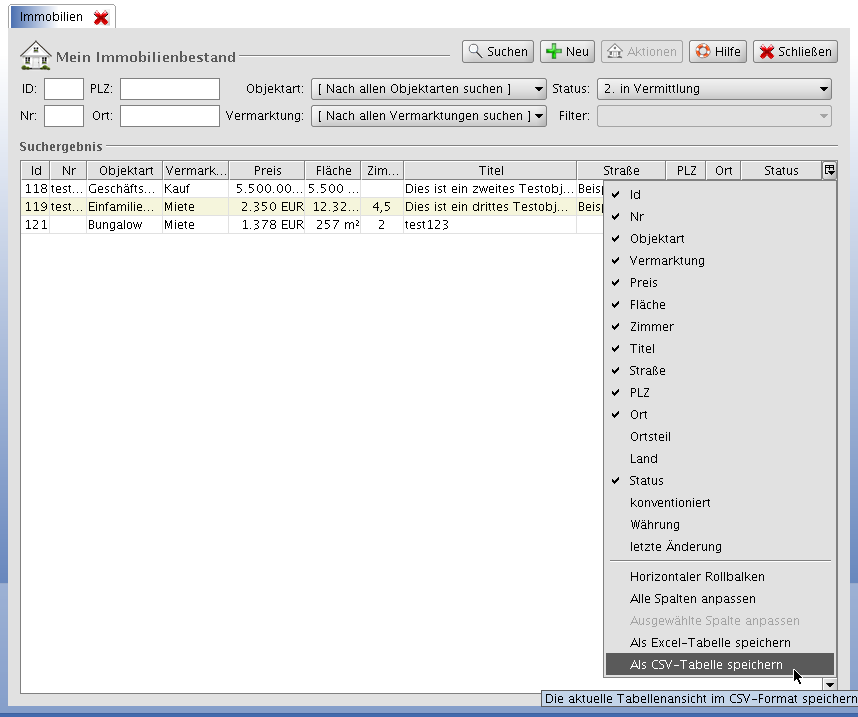Image resolution: width=858 pixels, height=717 pixels.
Task: Click the house icon beside Mein Immobilienbestand
Action: (x=36, y=54)
